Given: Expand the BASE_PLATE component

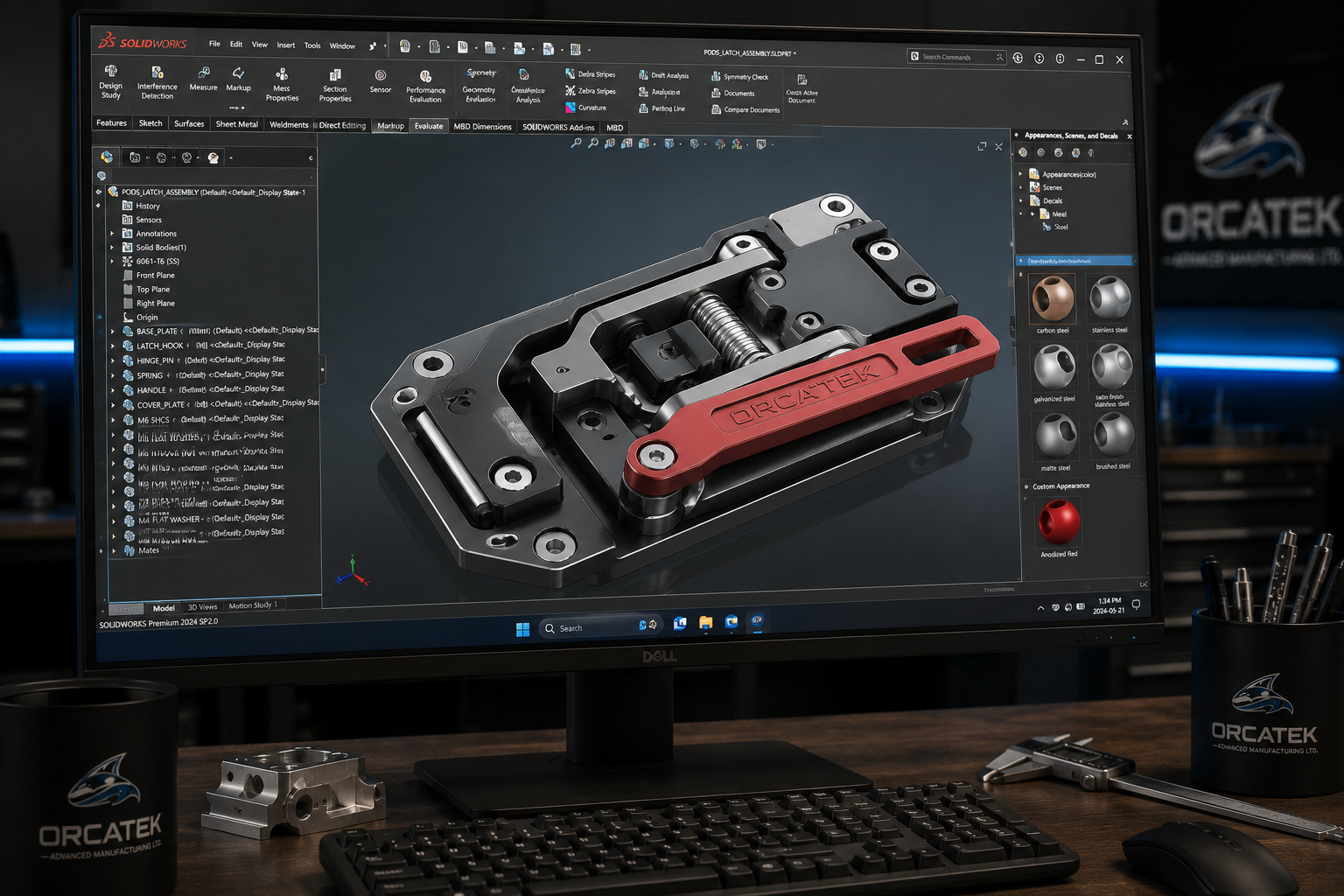Looking at the screenshot, I should pyautogui.click(x=112, y=332).
